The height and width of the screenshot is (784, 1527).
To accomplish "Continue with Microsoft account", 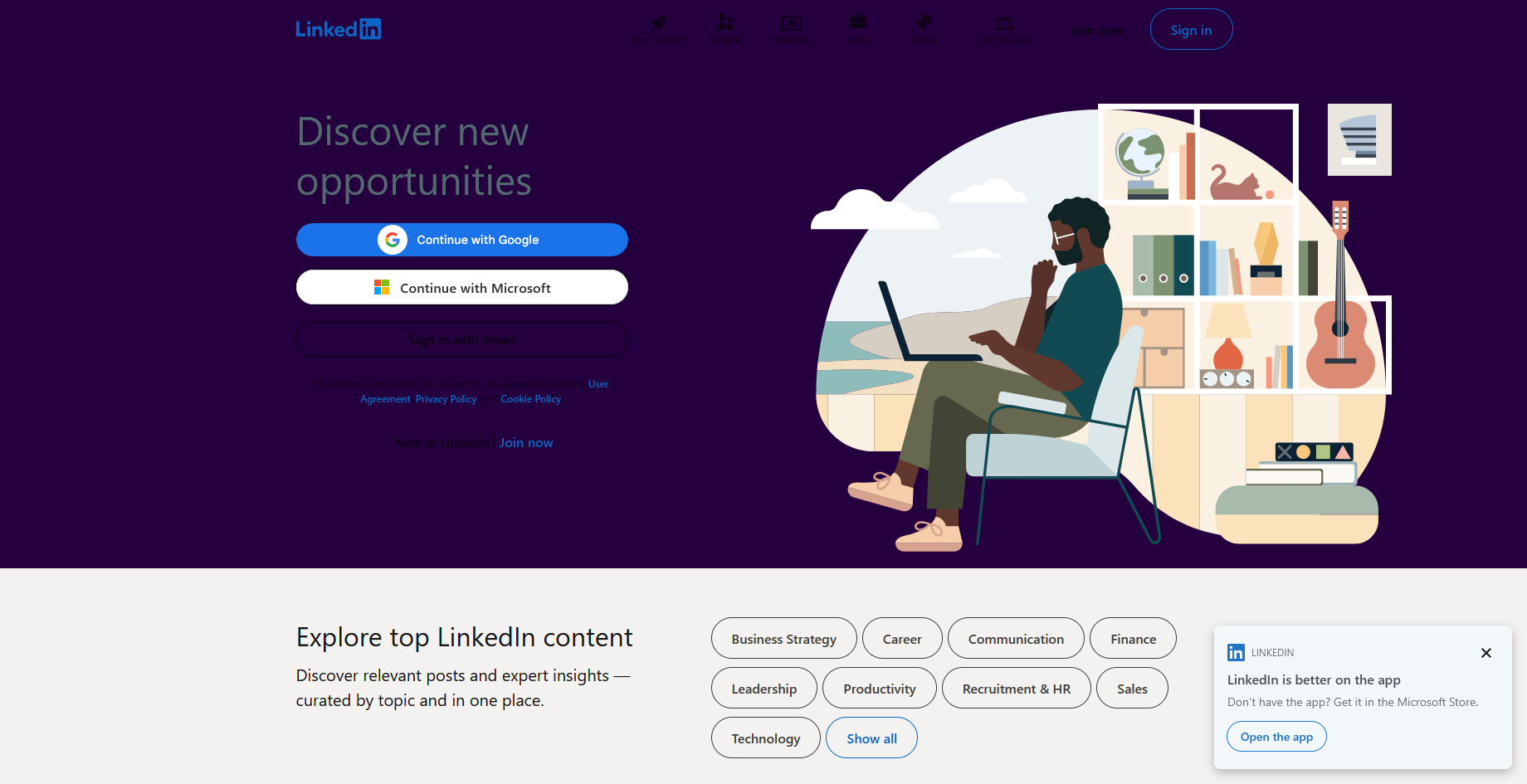I will (x=462, y=288).
